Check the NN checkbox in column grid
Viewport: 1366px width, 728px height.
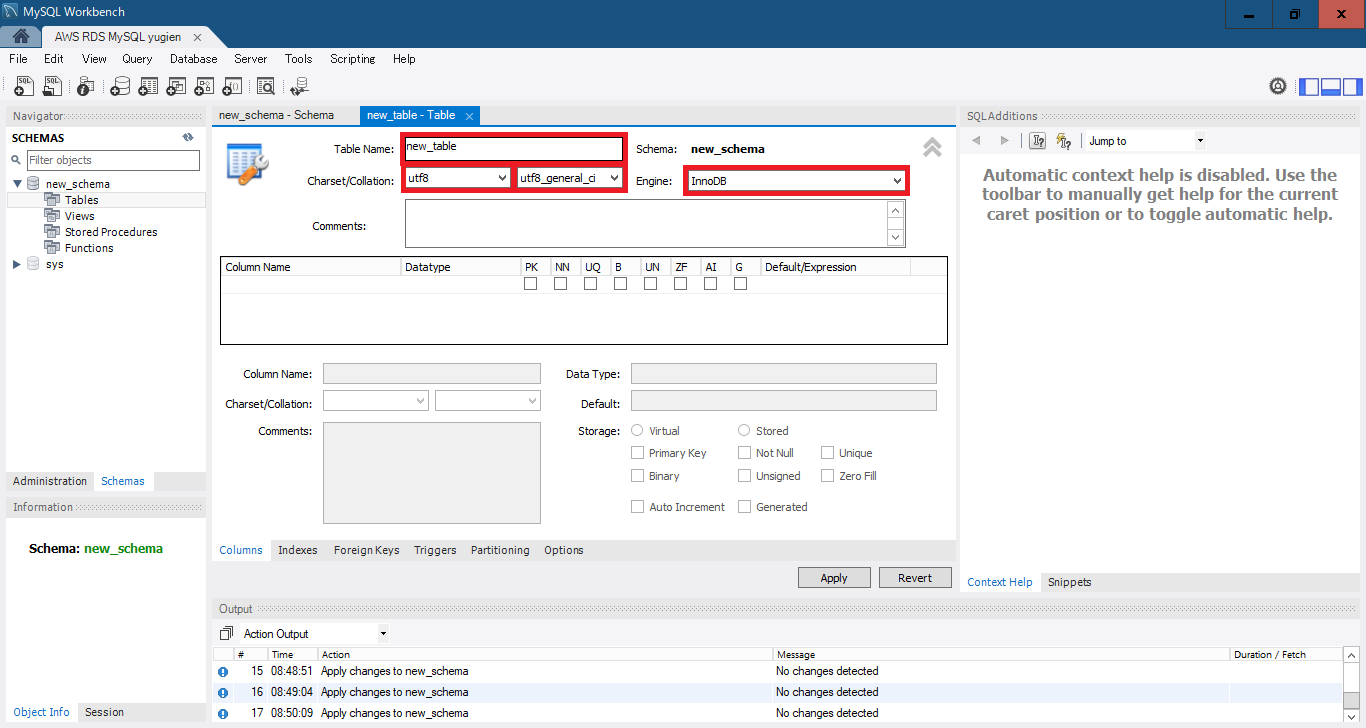point(561,284)
